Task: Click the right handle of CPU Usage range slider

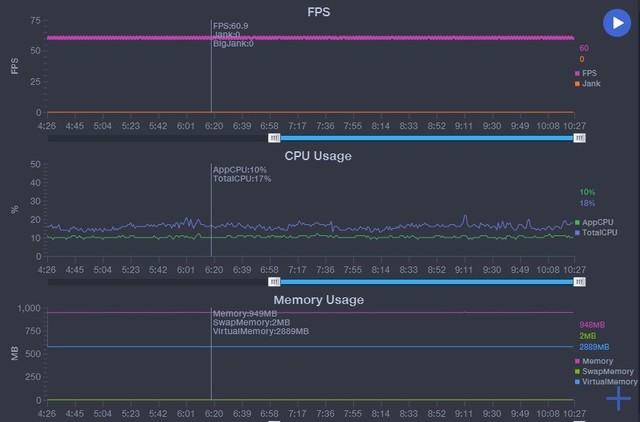Action: tap(579, 282)
